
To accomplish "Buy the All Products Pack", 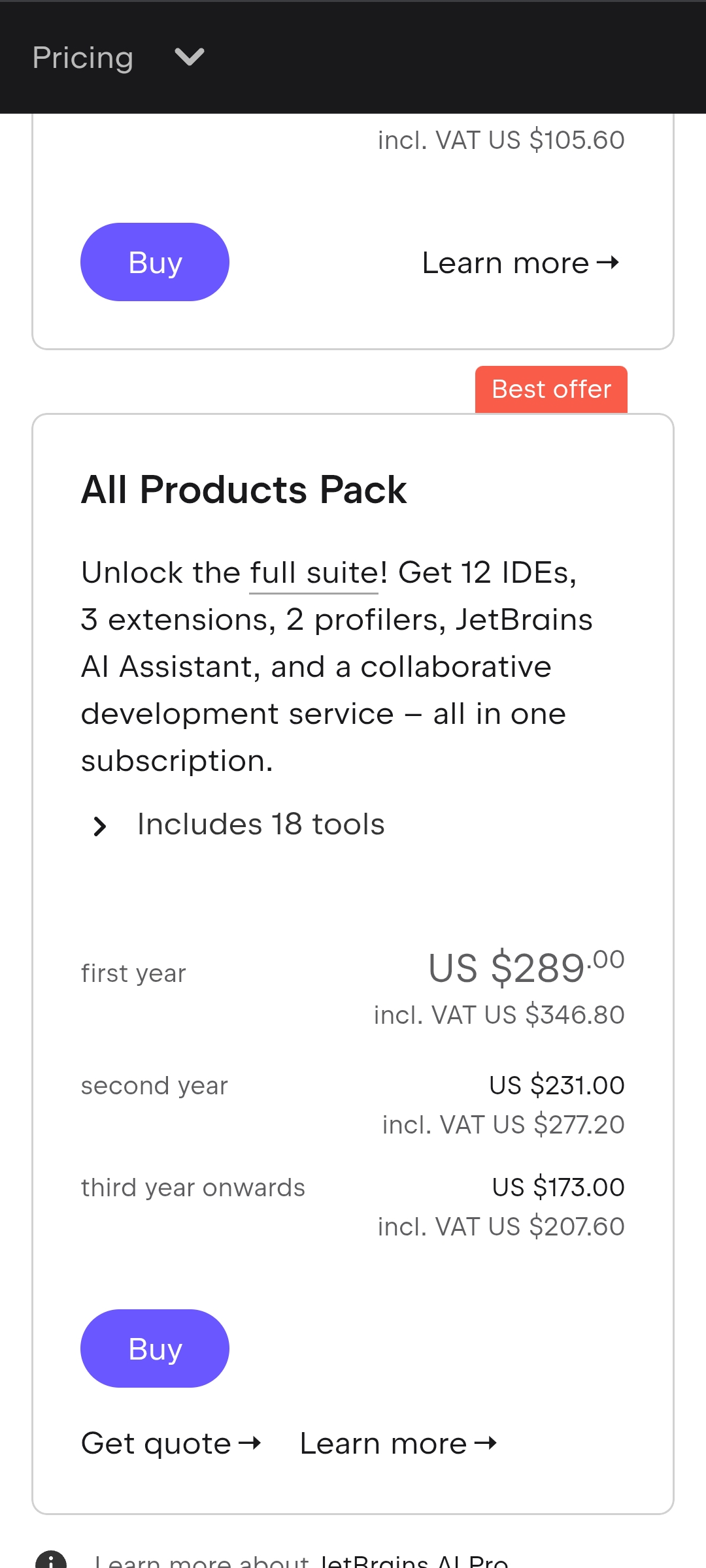I will click(155, 1348).
